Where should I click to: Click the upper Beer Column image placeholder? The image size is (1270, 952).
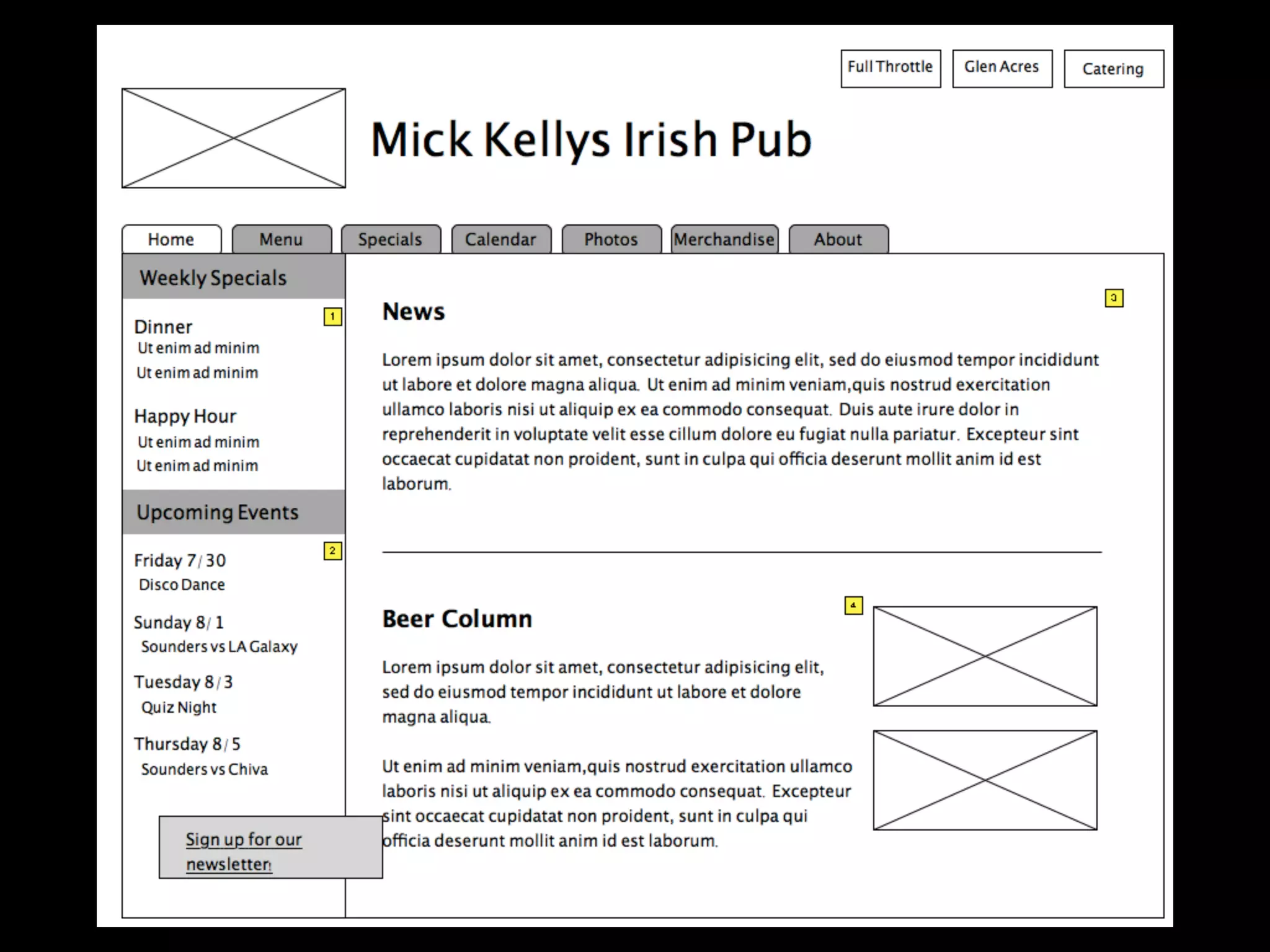[x=985, y=656]
